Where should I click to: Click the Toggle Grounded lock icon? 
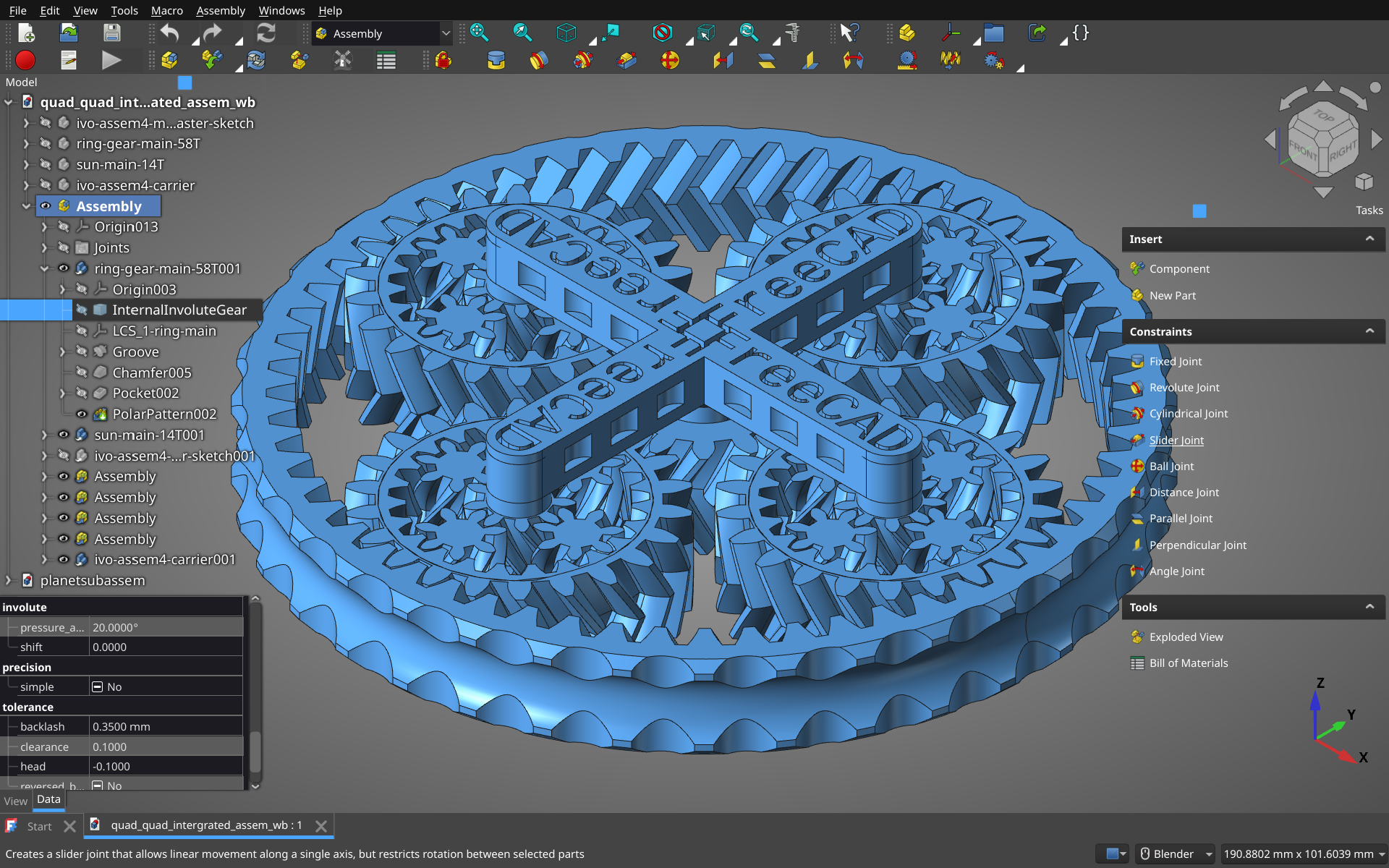tap(444, 61)
